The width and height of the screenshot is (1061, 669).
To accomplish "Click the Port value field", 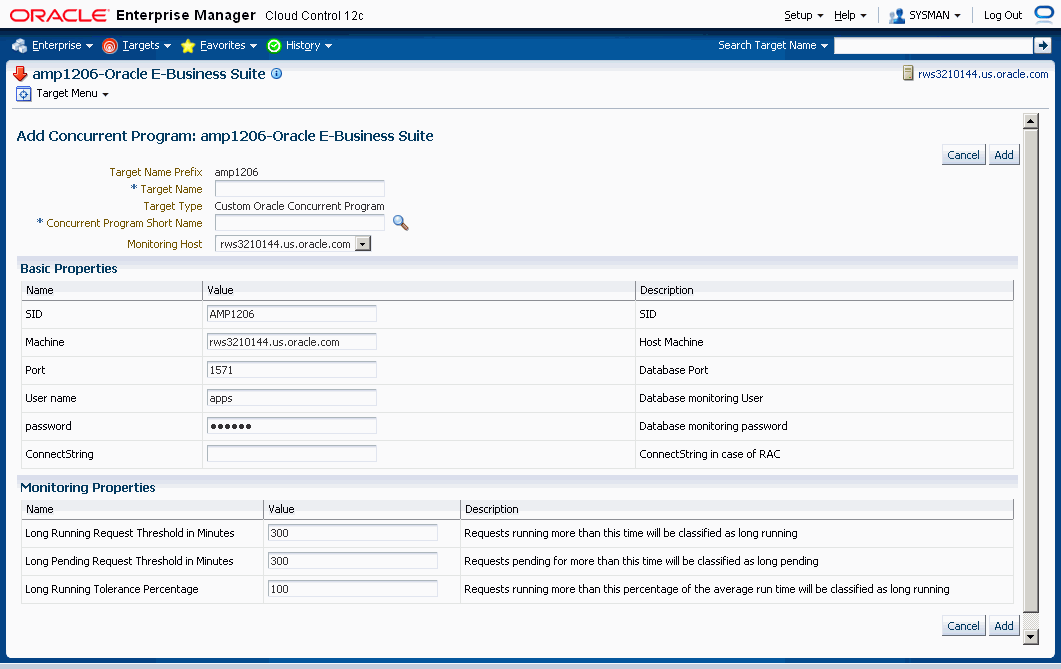I will pos(292,370).
